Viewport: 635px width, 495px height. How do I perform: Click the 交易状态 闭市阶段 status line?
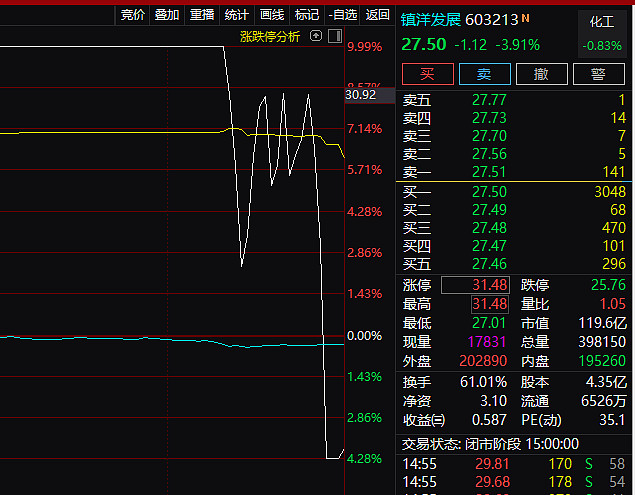point(490,444)
